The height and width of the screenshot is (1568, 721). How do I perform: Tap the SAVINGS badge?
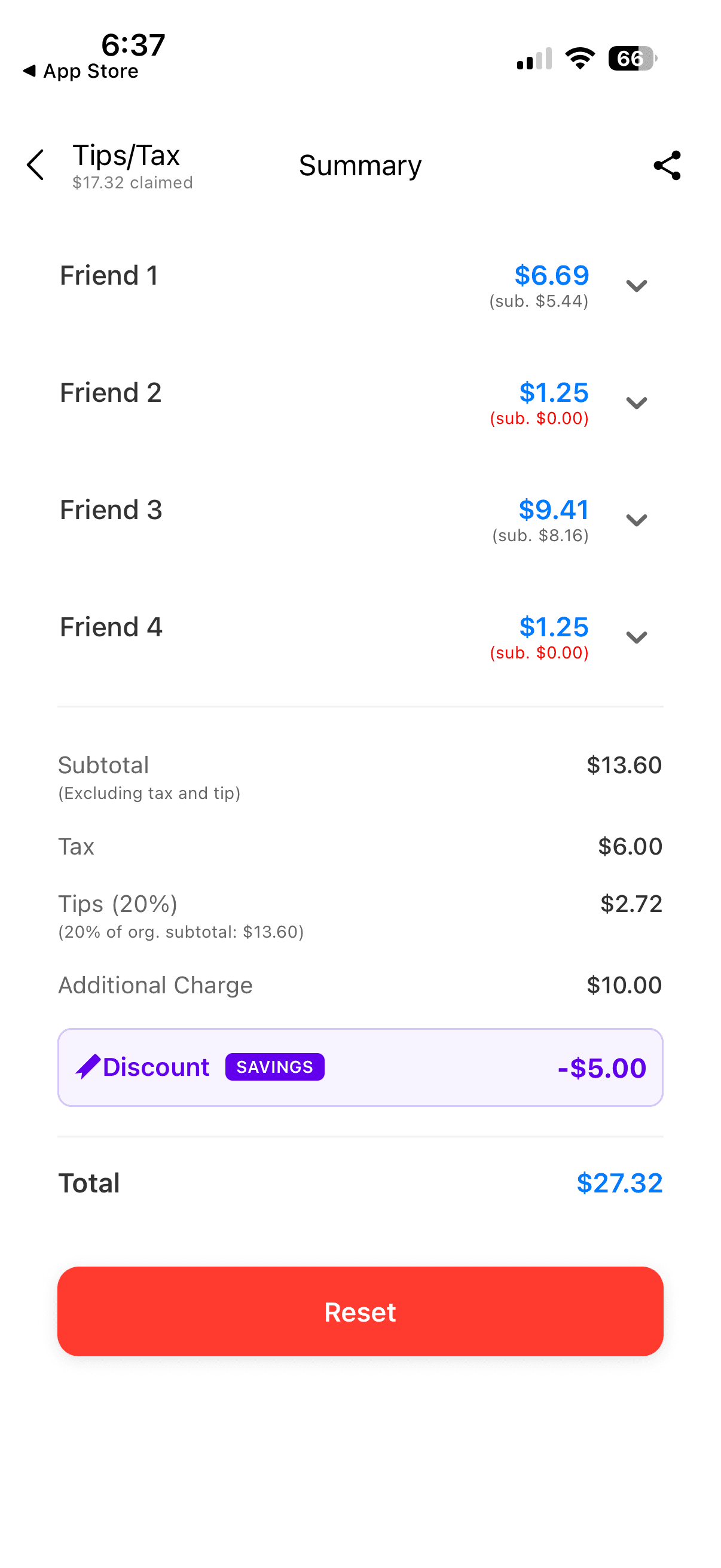point(274,1066)
